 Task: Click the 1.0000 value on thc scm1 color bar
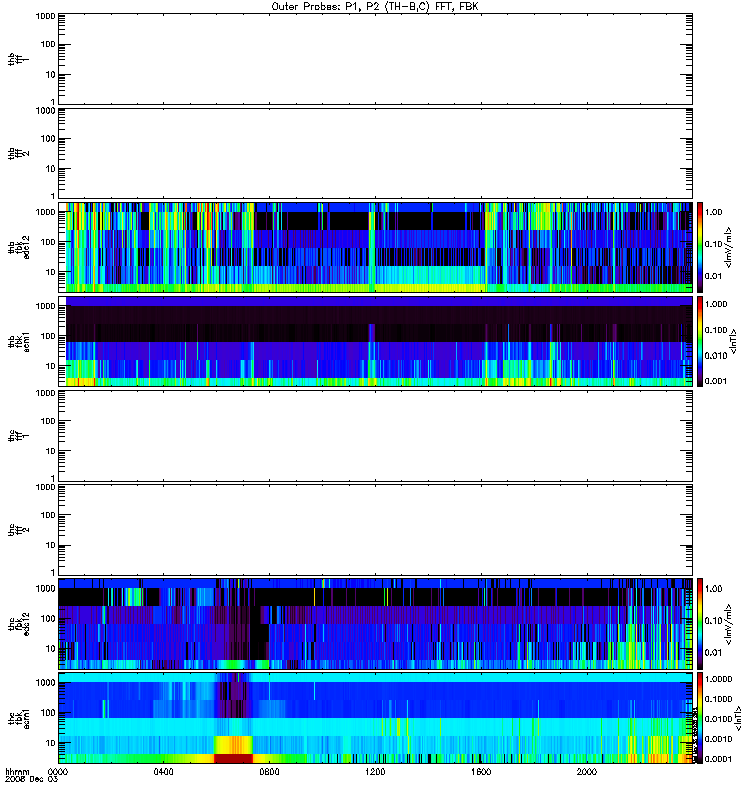point(718,679)
